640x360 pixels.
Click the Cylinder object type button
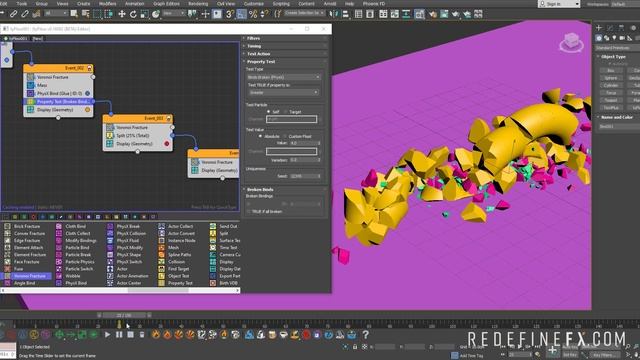[611, 85]
